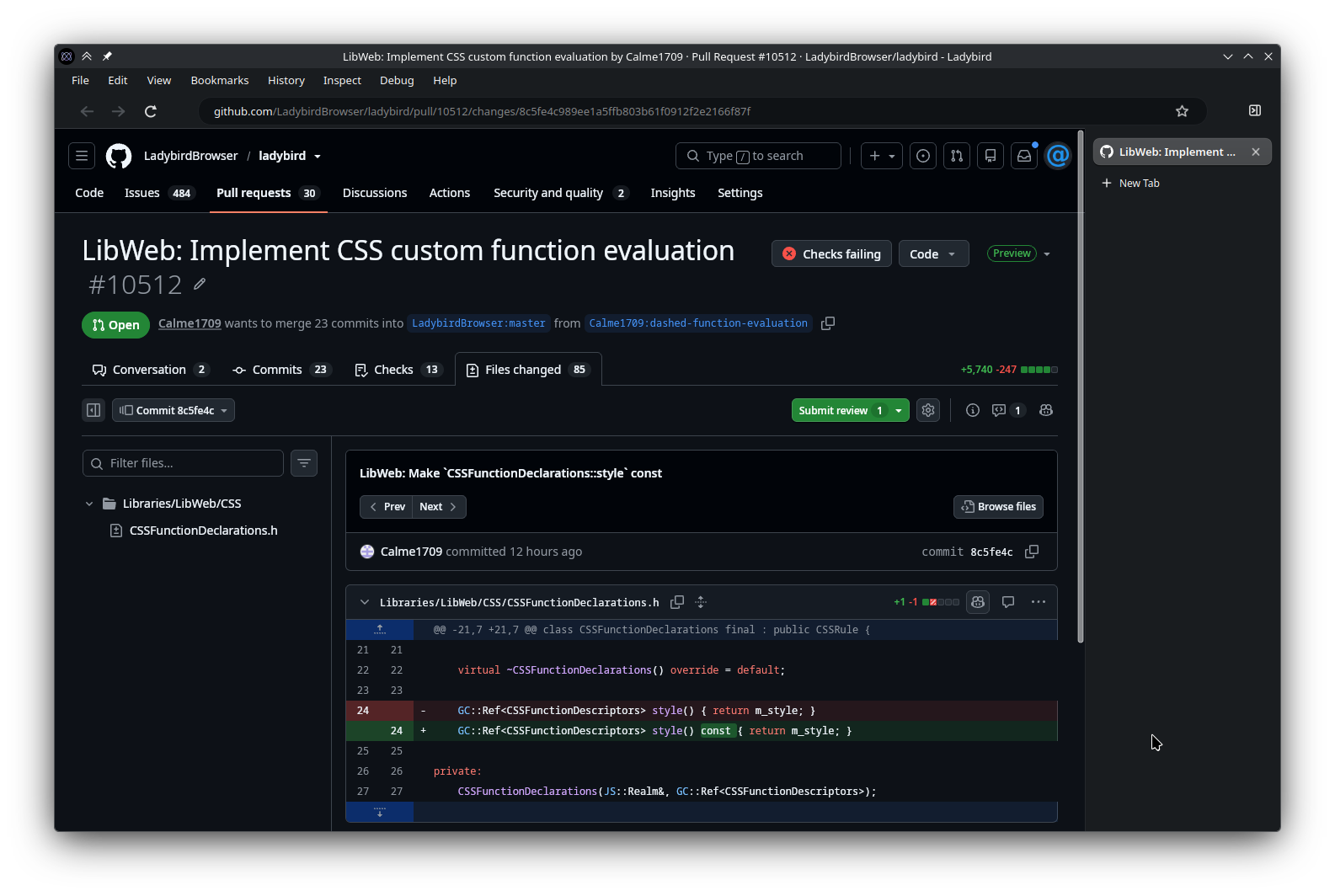Expand all lines of the CSSFunctionDeclarations.h diff
The image size is (1335, 896).
pyautogui.click(x=701, y=602)
